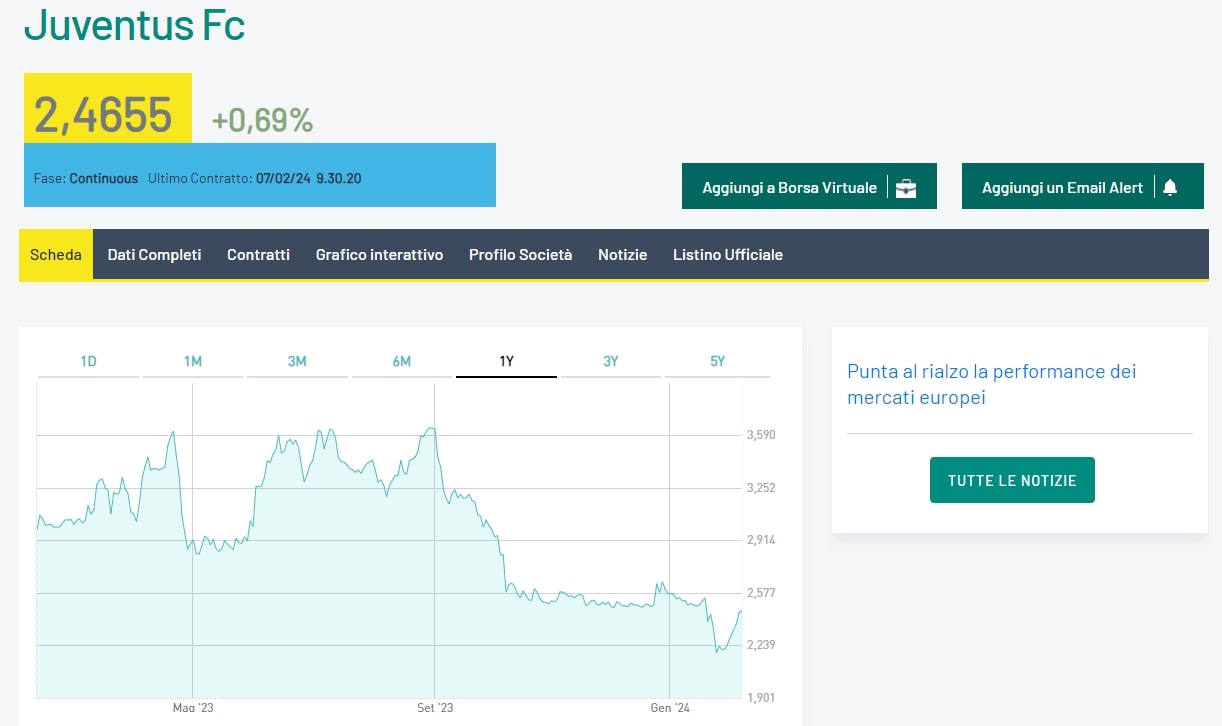Select the Notizie tab
Screen dimensions: 1222x726
(x=622, y=255)
